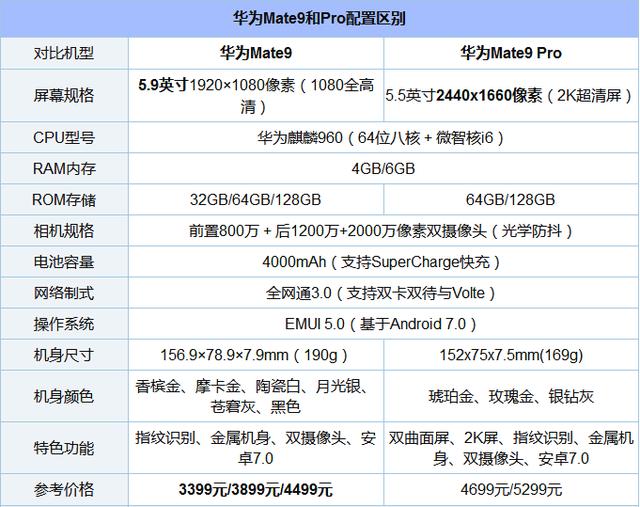The width and height of the screenshot is (640, 507).
Task: Select the RAM内存 row label
Action: pos(64,169)
